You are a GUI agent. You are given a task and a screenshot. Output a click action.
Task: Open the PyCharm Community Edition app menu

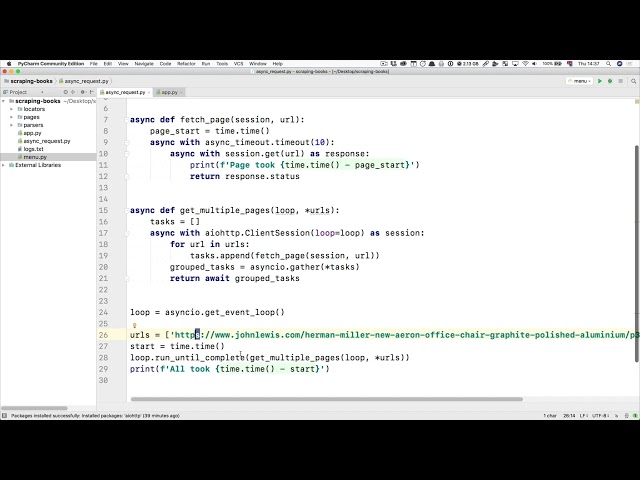51,64
